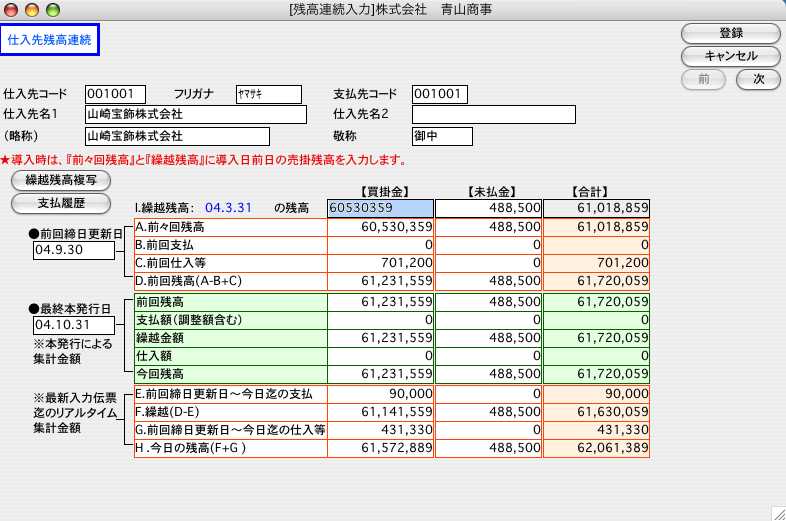Viewport: 786px width, 521px height.
Task: Select the 敬称 field containing 御中
Action: click(441, 136)
